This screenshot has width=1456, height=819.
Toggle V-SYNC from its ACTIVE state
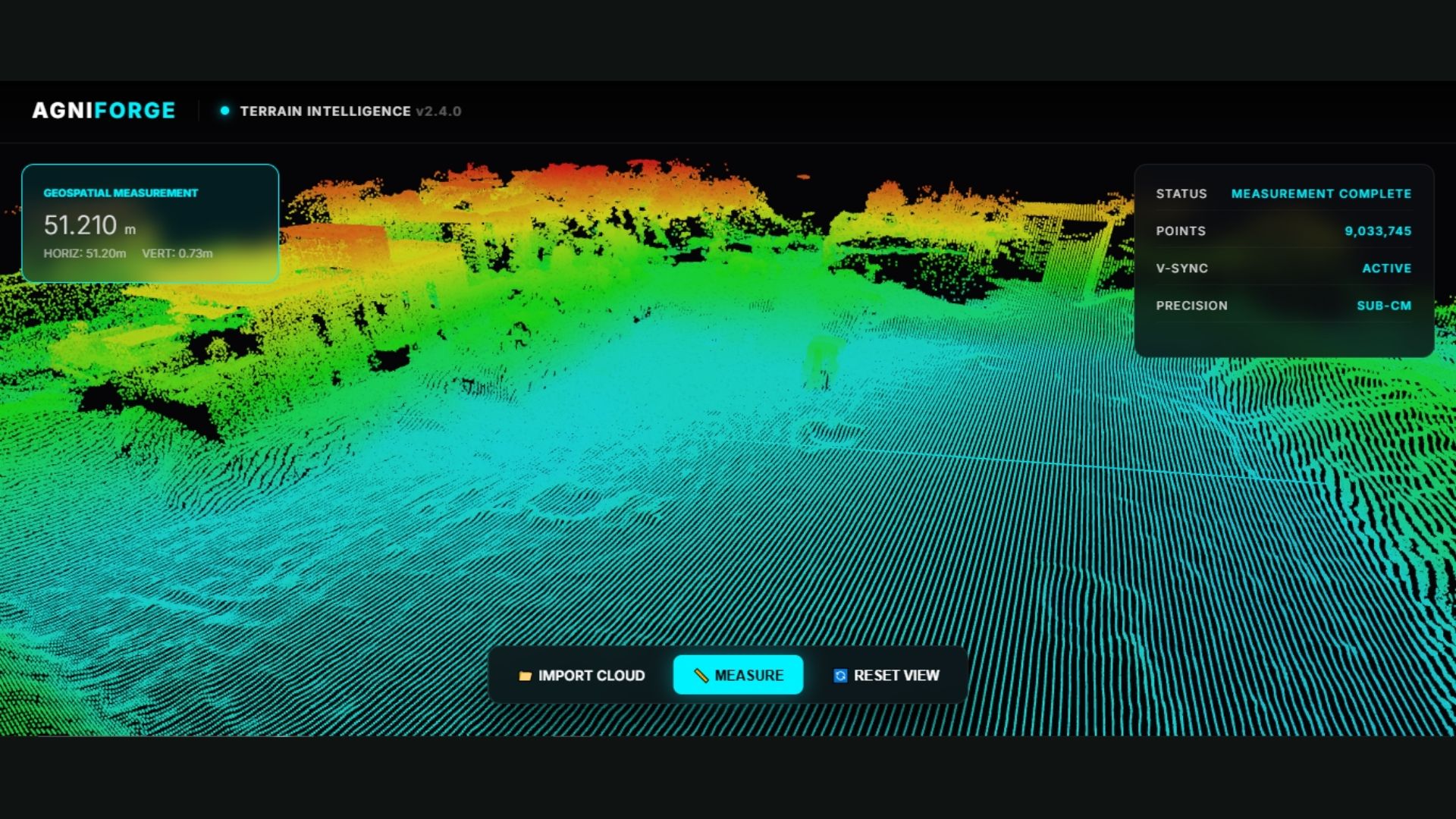(1388, 268)
